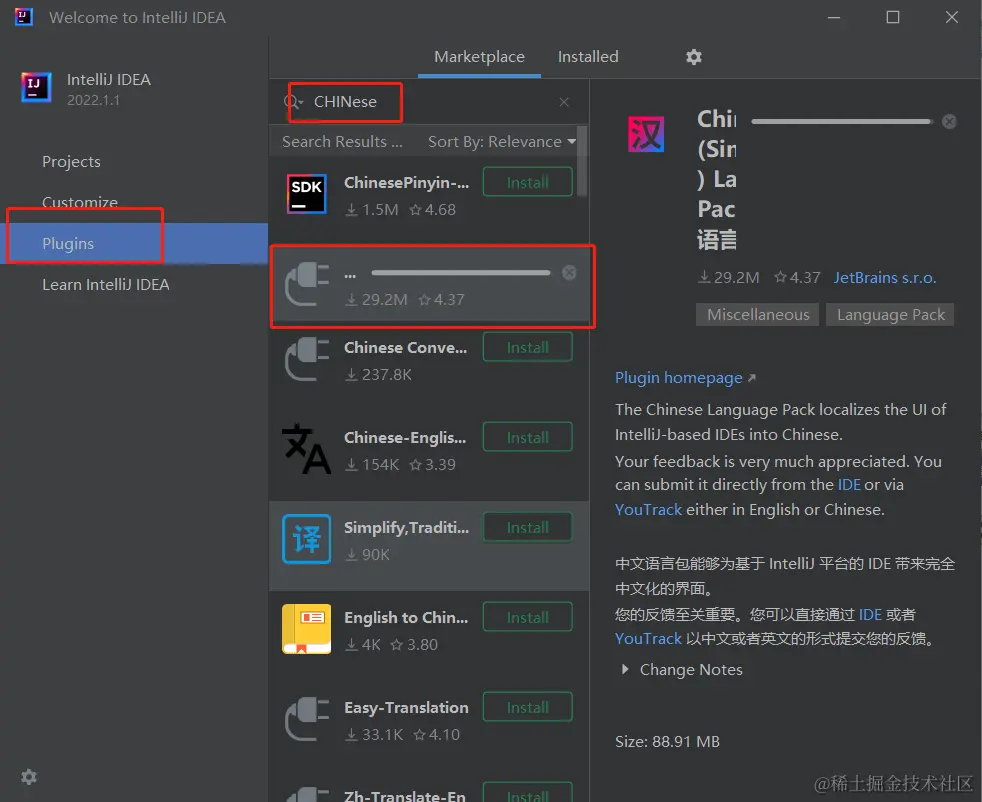This screenshot has width=982, height=802.
Task: Select the Simplify,Traditi... plugin name
Action: 406,528
